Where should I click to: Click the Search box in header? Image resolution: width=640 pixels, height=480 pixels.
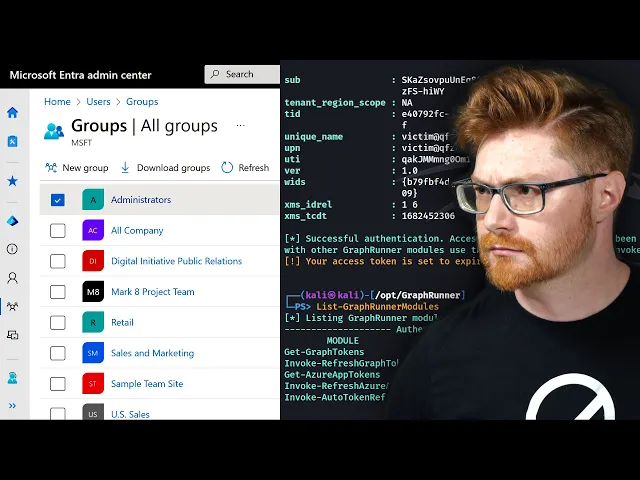tap(242, 74)
